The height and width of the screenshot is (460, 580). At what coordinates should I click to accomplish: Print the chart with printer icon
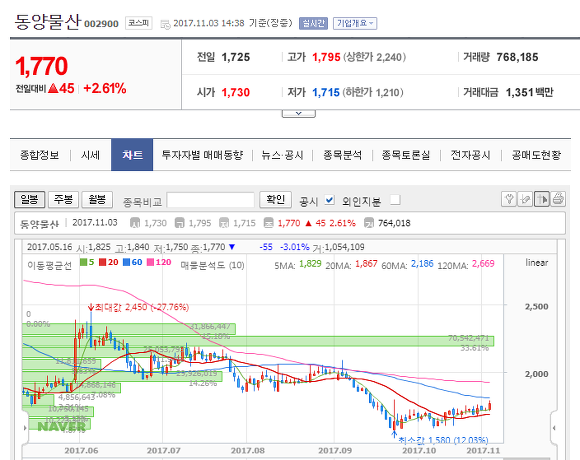pos(558,199)
